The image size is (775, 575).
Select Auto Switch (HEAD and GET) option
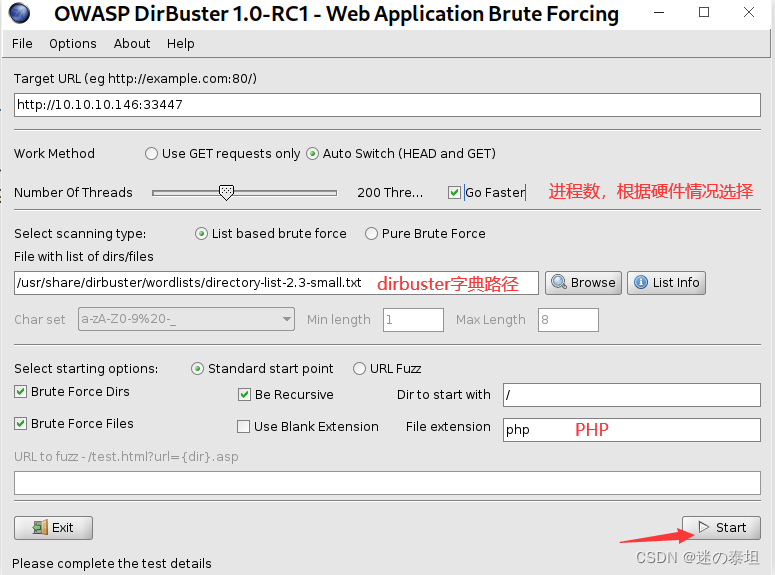pos(312,154)
